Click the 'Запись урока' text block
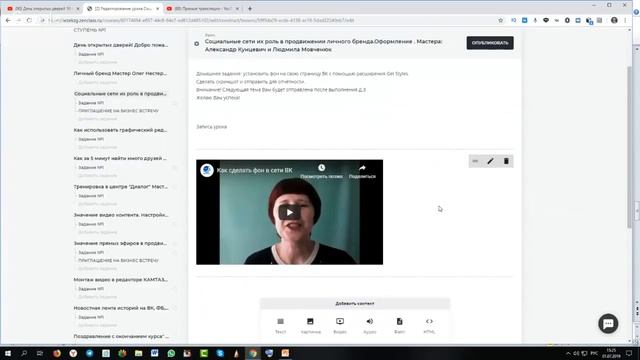This screenshot has height=360, width=640. (x=211, y=127)
